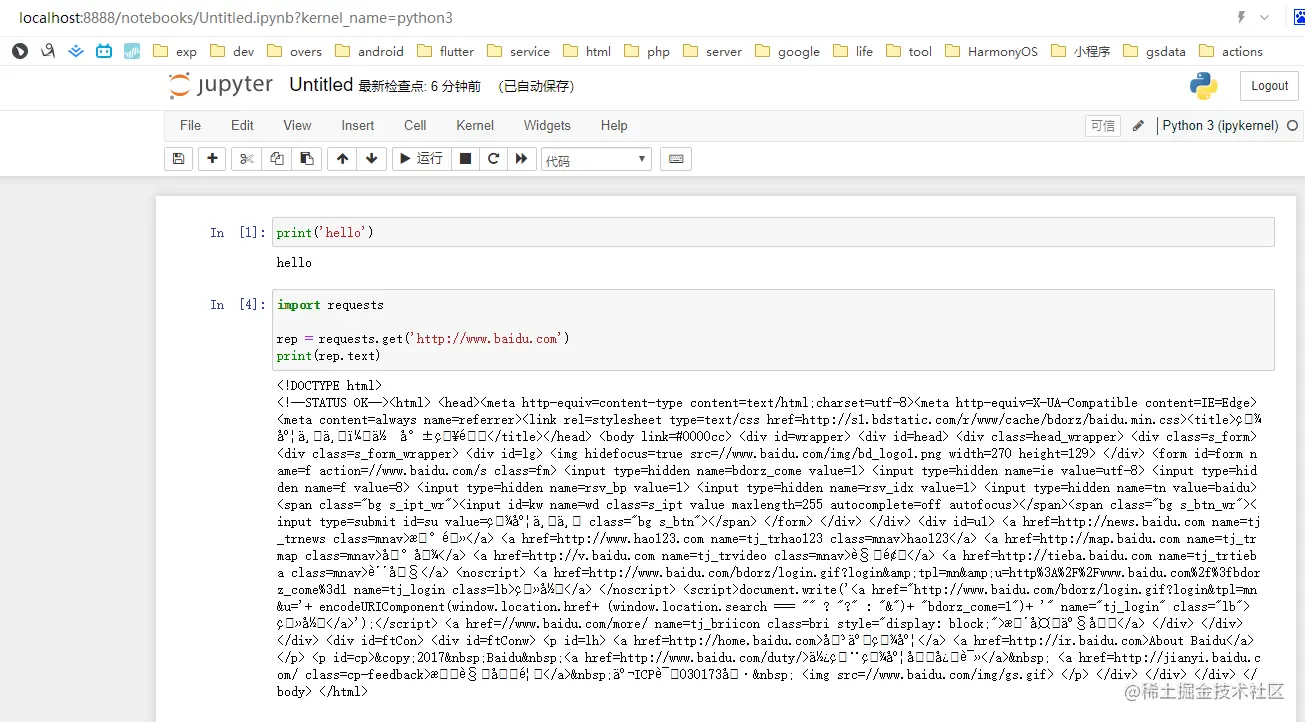Open the HarmonyOS bookmark folder
Image resolution: width=1305 pixels, height=722 pixels.
click(991, 51)
